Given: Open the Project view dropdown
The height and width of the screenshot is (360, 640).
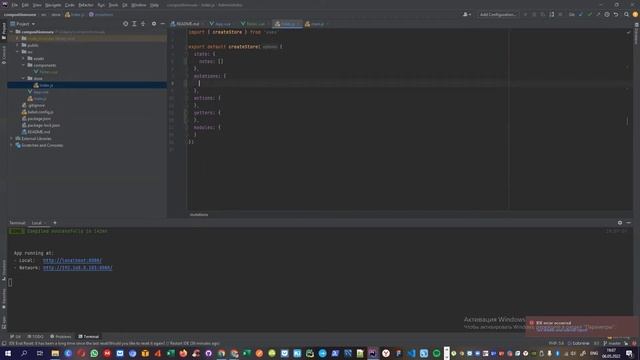Looking at the screenshot, I should 23,24.
